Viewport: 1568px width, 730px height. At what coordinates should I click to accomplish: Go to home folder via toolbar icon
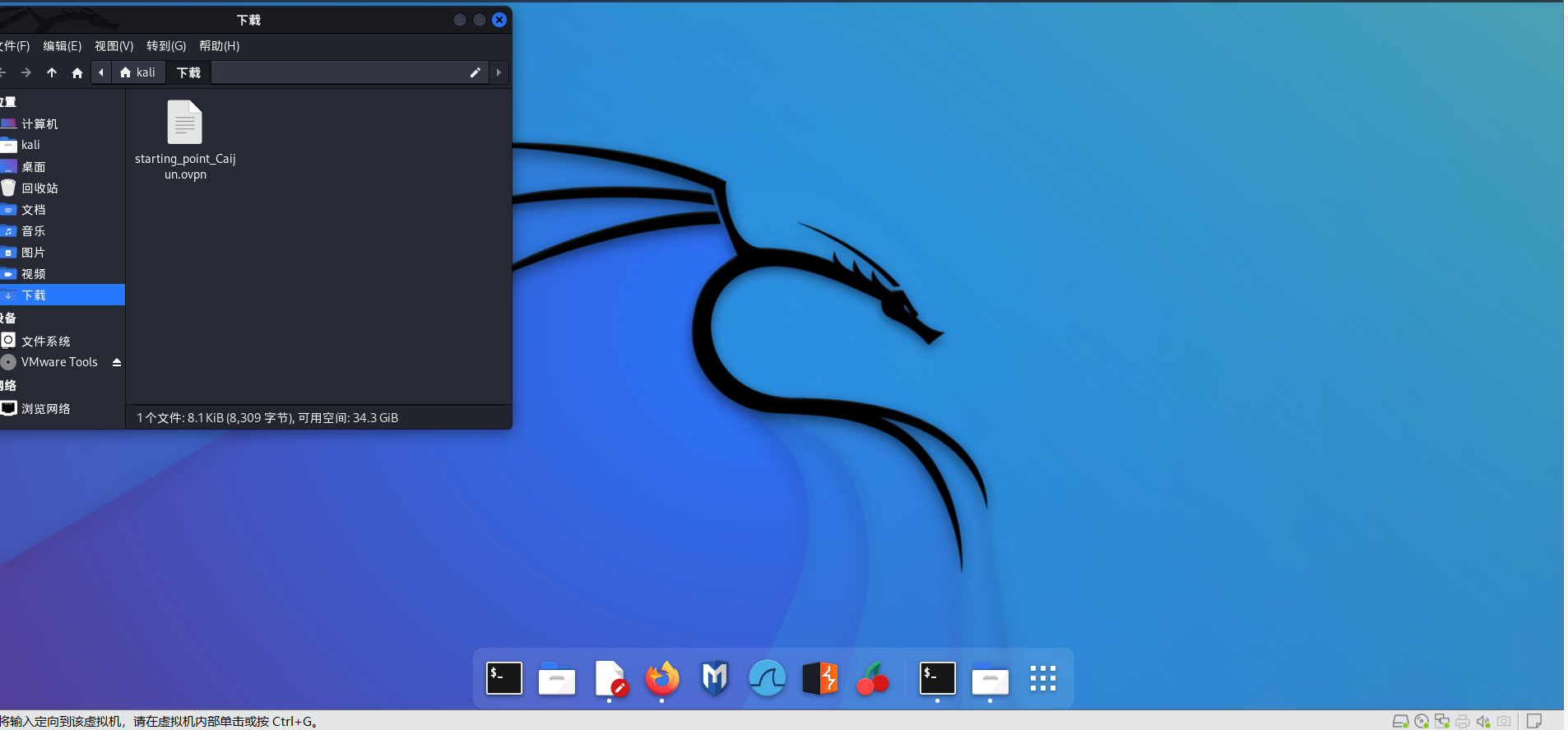point(77,72)
